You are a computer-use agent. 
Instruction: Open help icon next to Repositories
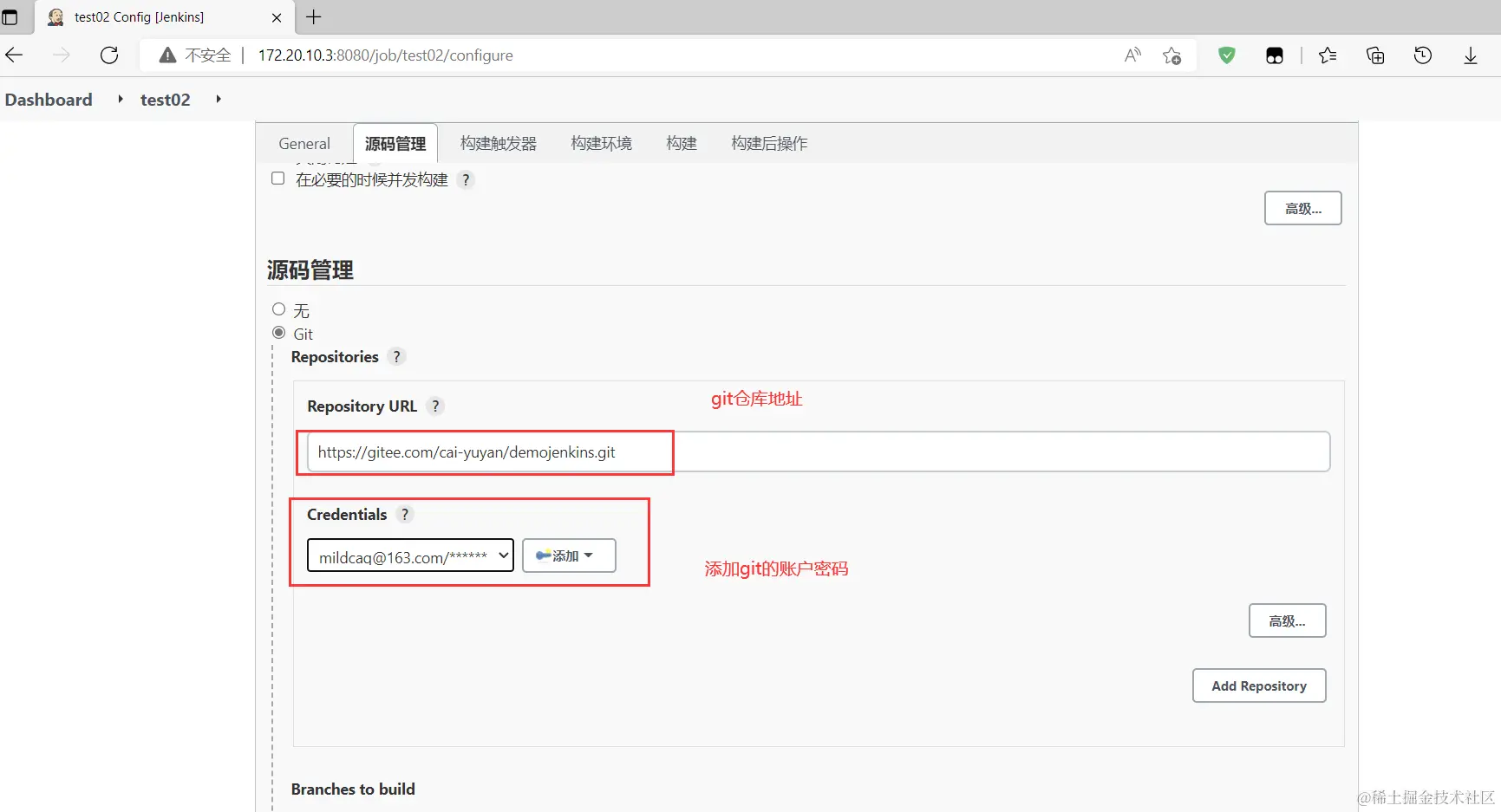(396, 356)
